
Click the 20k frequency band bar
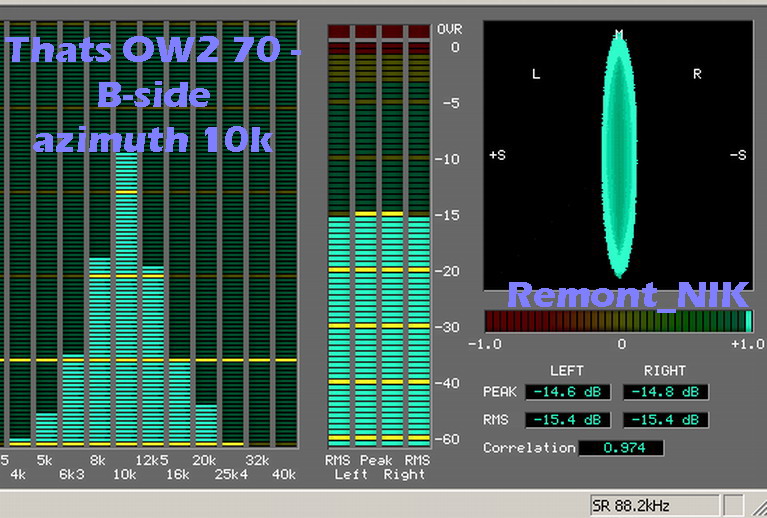205,424
